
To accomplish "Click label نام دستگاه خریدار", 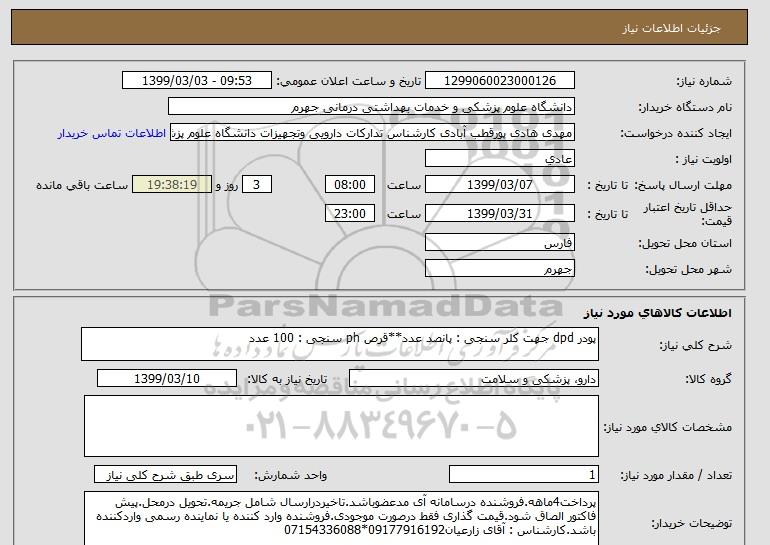I will coord(685,108).
